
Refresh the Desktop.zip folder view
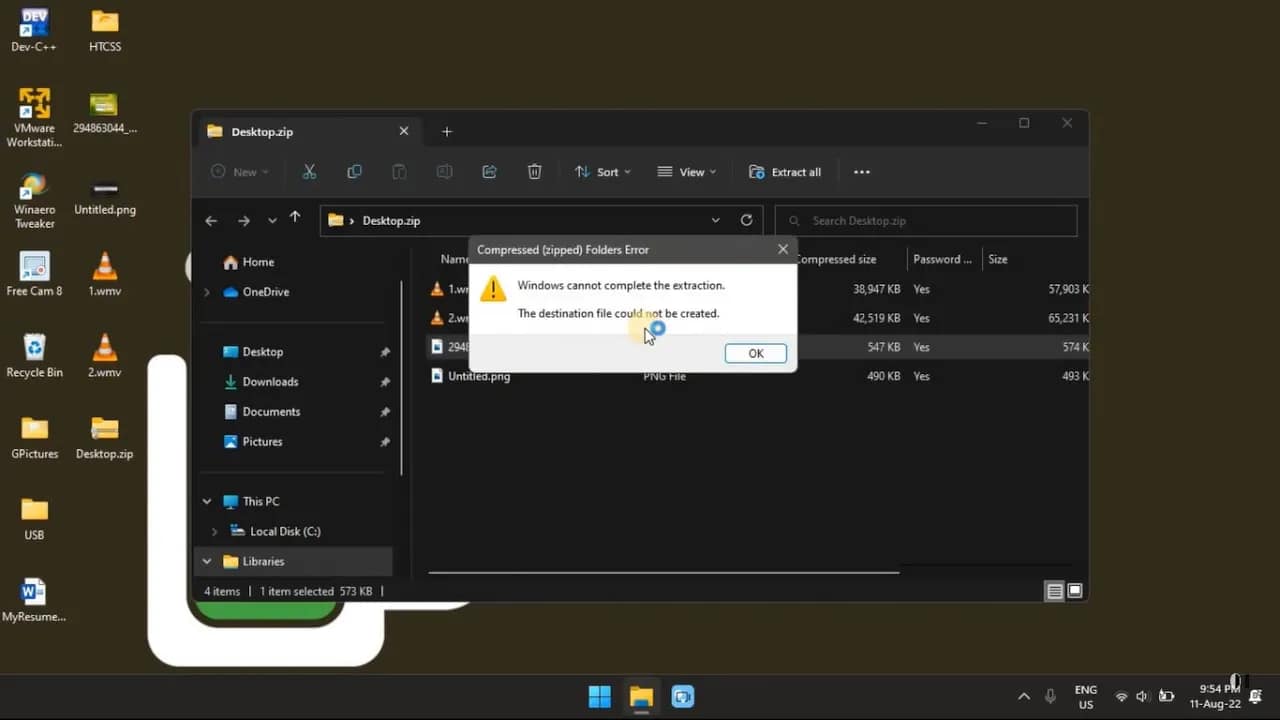[746, 220]
